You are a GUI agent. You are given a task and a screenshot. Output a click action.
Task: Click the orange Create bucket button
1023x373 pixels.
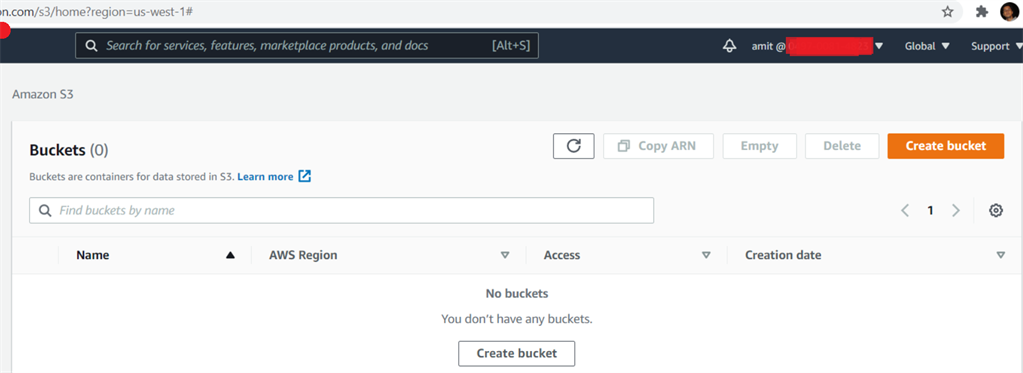[x=945, y=146]
